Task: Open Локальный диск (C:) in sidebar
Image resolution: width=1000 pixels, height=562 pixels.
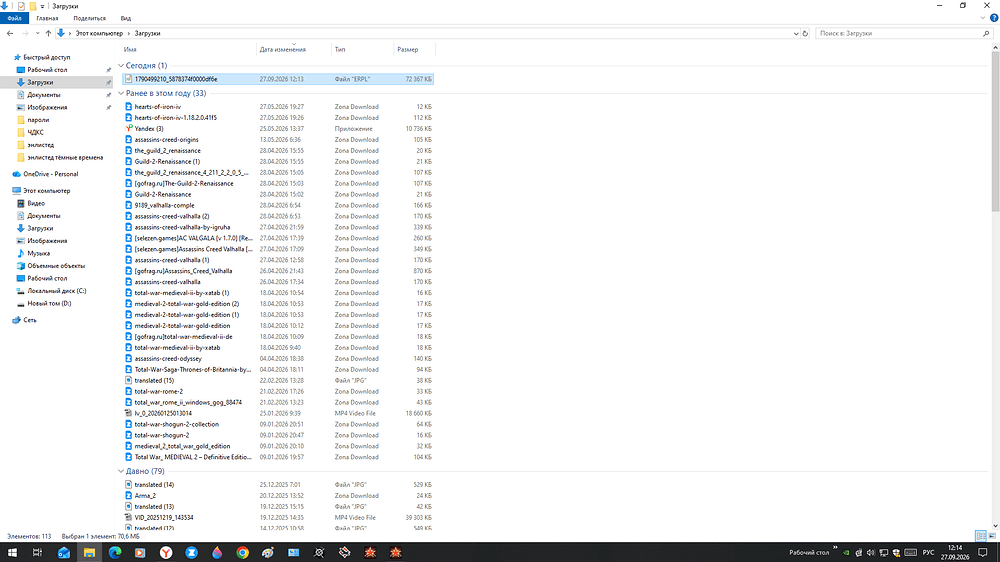Action: 56,291
